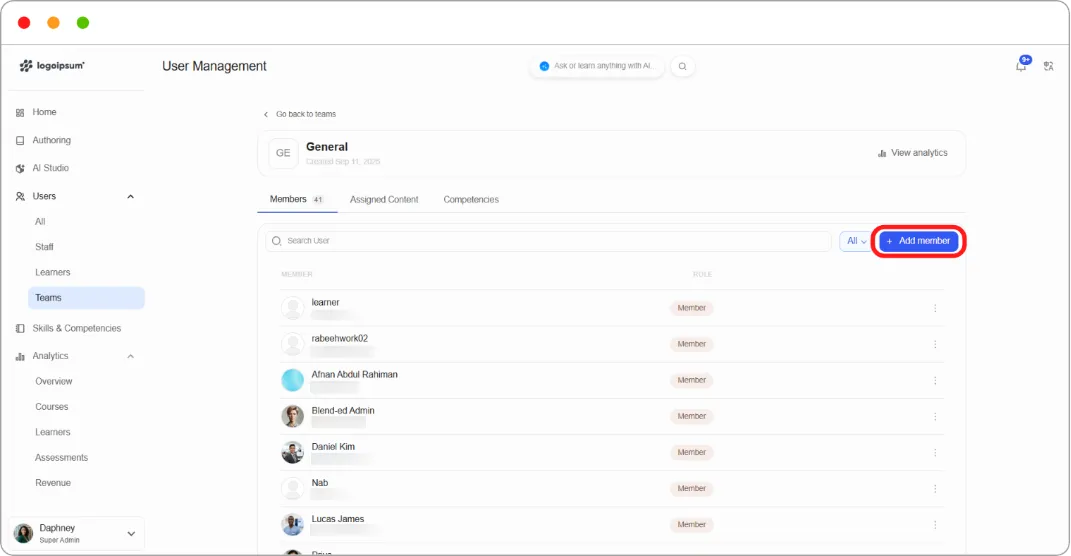The image size is (1071, 556).
Task: Click the Skills & Competencies icon
Action: [x=20, y=329]
